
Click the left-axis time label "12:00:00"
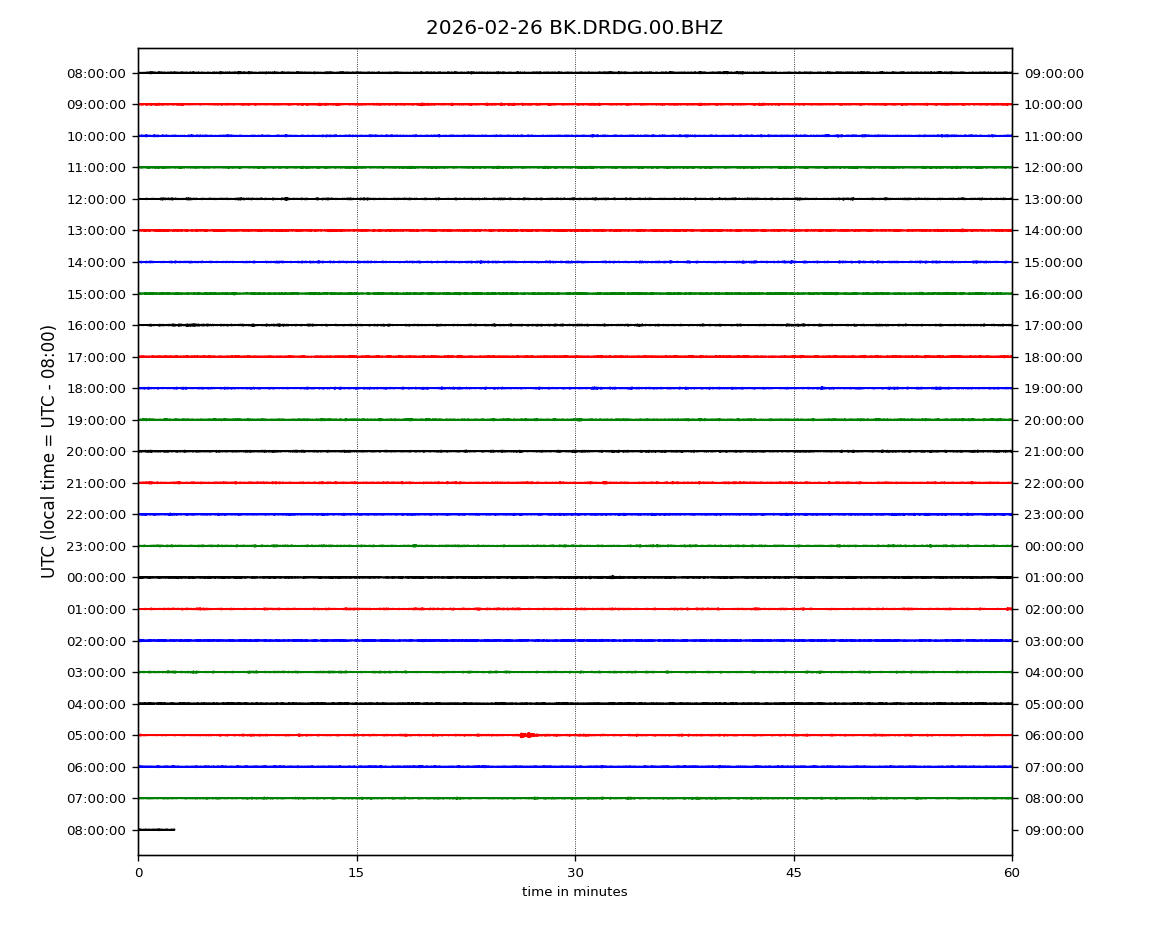96,200
